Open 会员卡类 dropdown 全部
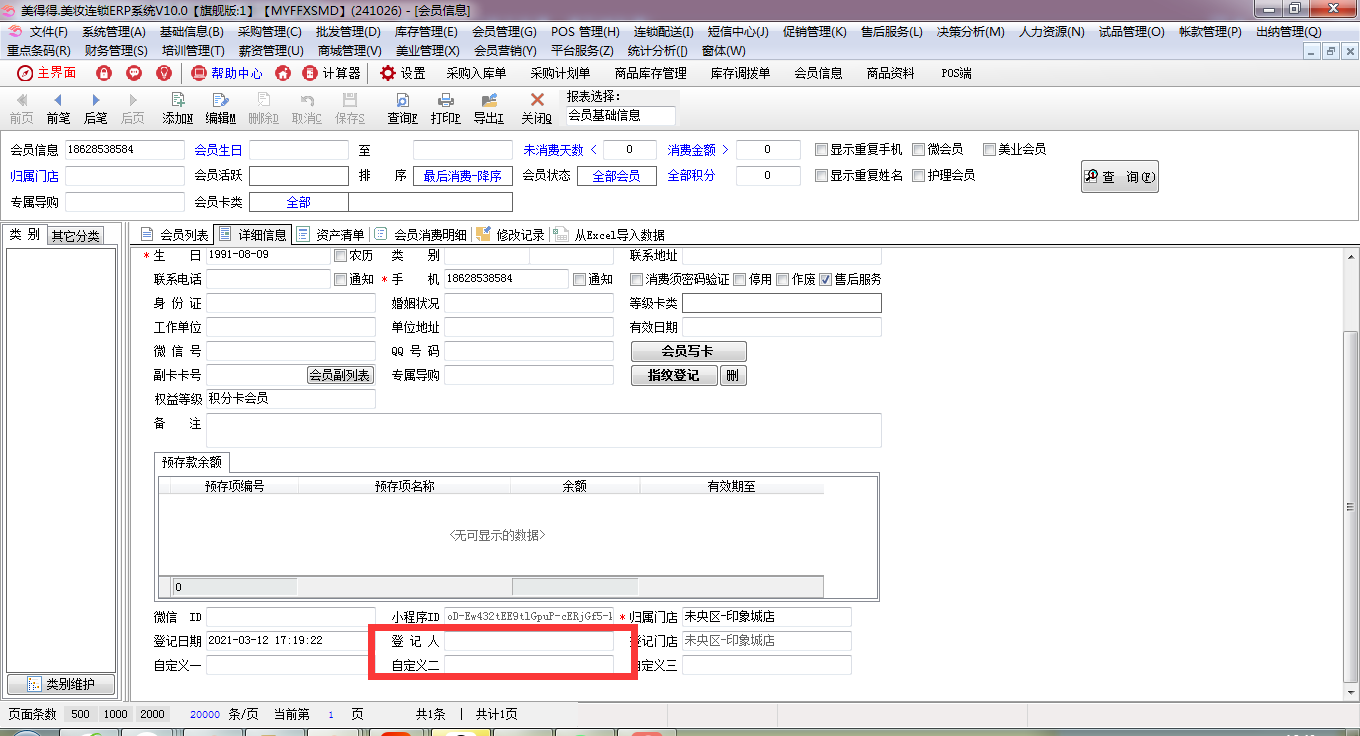The image size is (1360, 736). [x=298, y=202]
